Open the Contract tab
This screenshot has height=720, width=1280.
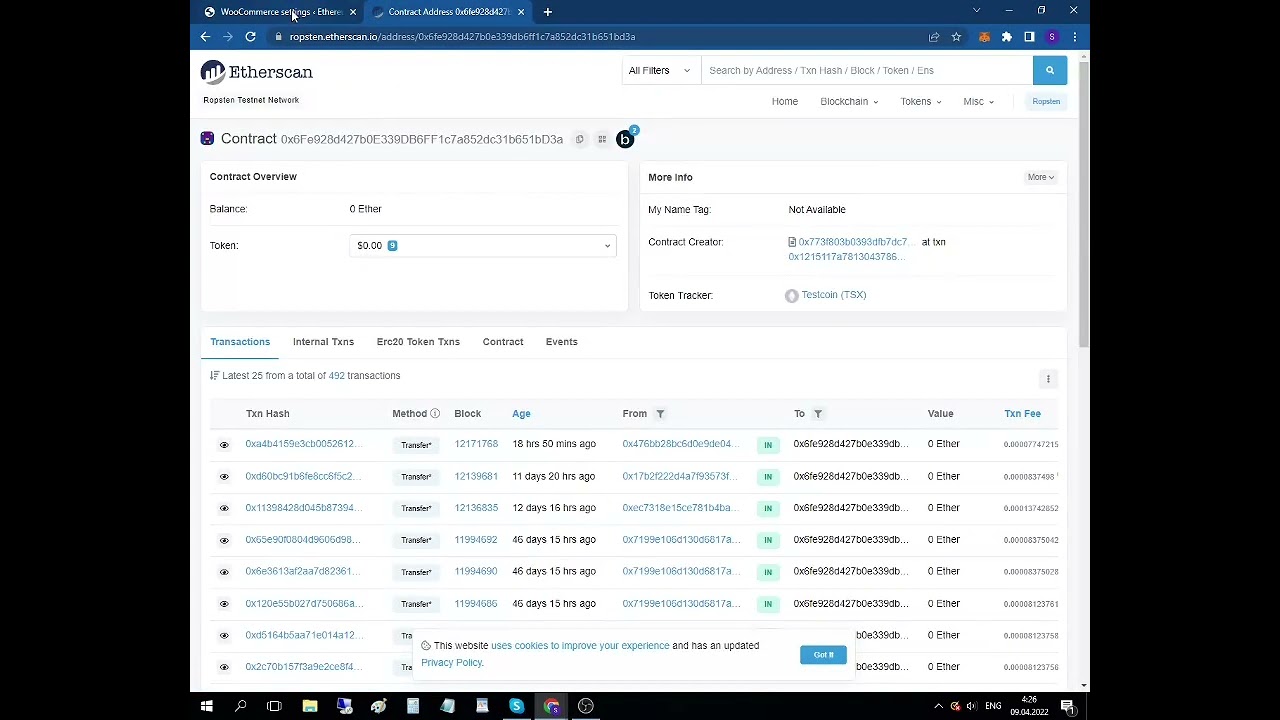pos(503,342)
